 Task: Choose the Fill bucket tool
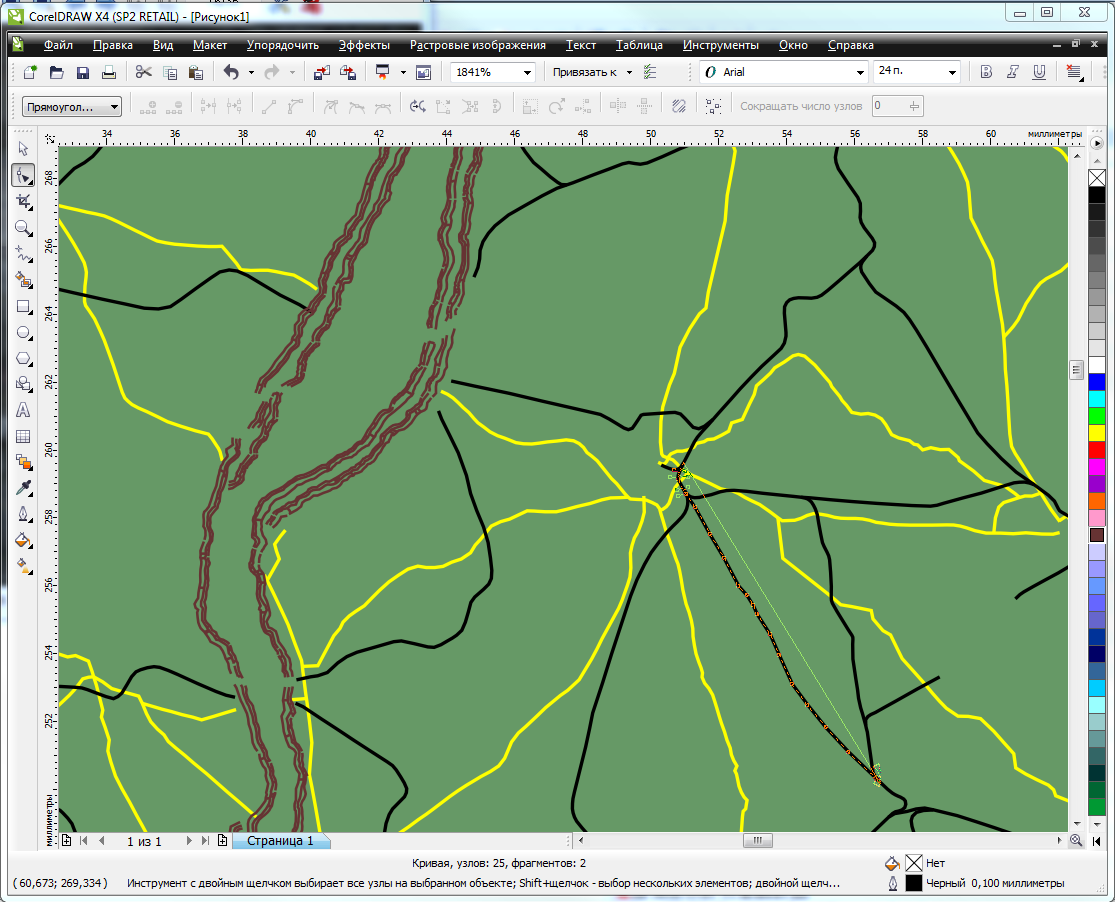23,541
